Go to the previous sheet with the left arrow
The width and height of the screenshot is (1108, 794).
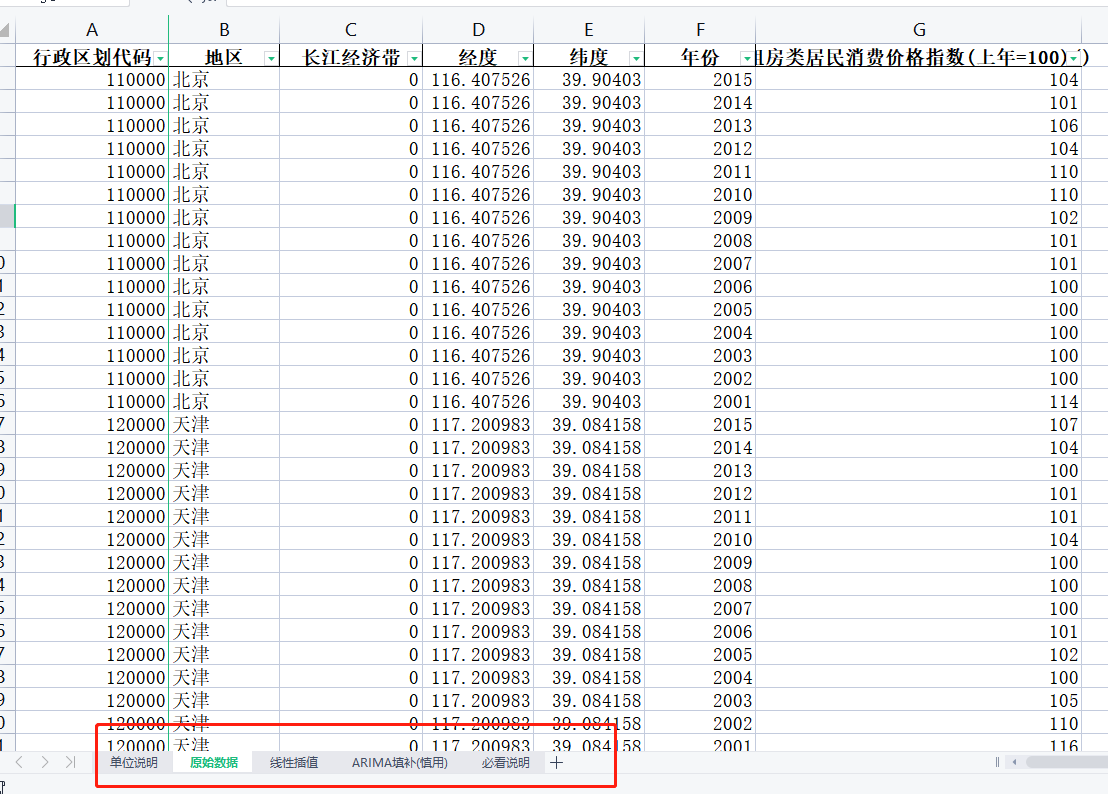[20, 762]
